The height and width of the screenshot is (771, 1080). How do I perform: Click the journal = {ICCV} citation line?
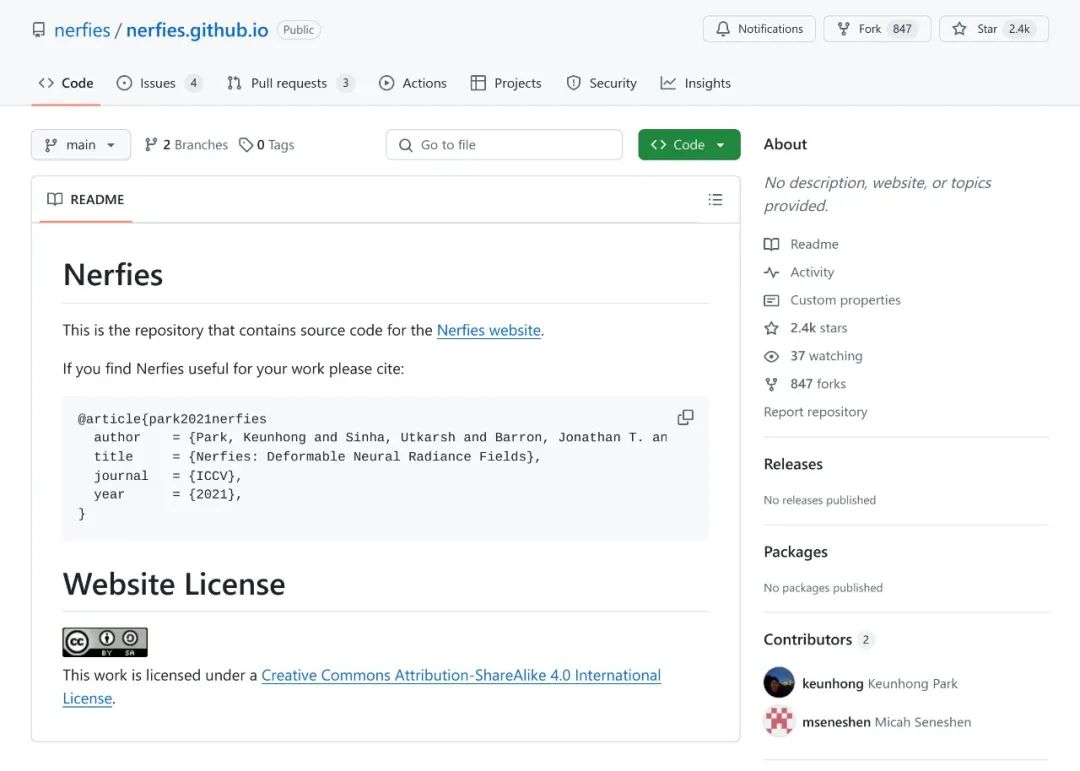pyautogui.click(x=167, y=475)
